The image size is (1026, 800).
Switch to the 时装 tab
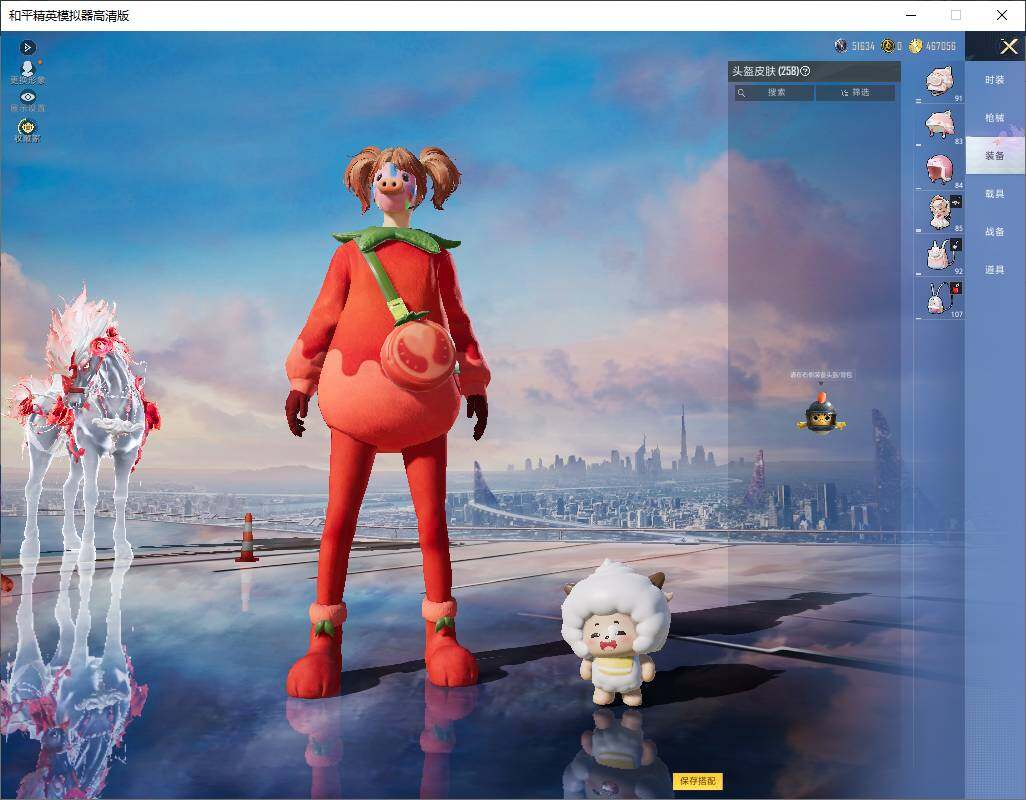pyautogui.click(x=995, y=80)
